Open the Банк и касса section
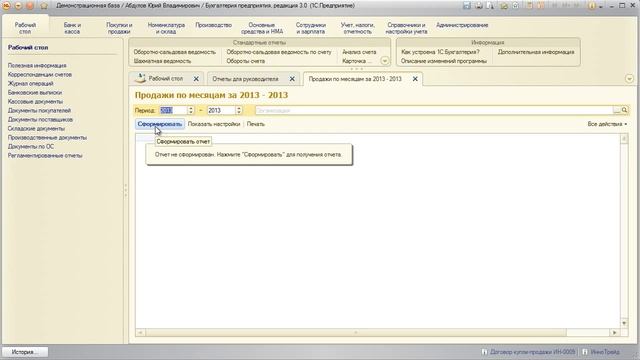The width and height of the screenshot is (640, 360). point(72,28)
